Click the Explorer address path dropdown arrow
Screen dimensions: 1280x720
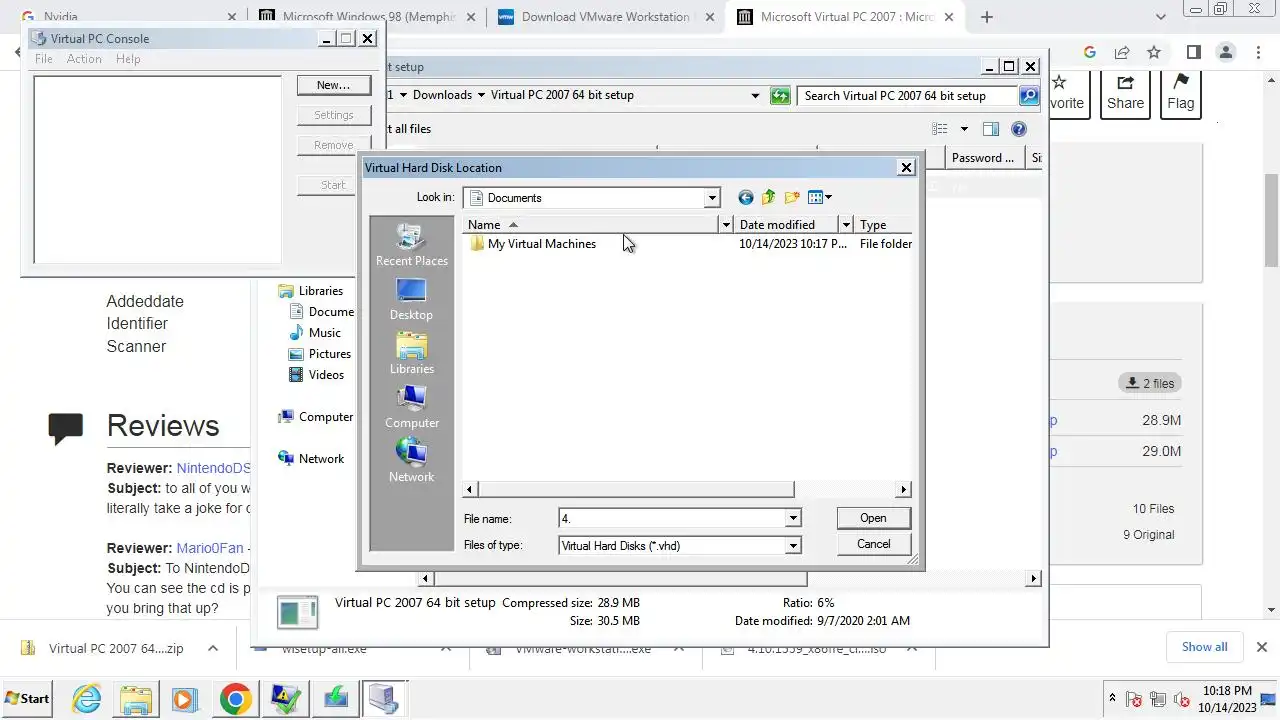755,96
